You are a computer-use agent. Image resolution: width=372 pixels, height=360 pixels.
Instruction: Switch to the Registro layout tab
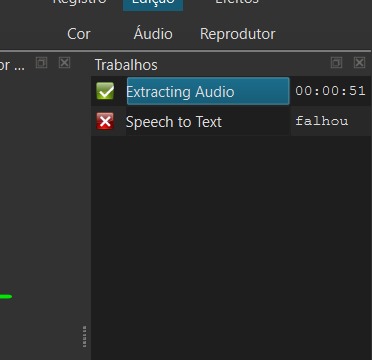(x=79, y=3)
